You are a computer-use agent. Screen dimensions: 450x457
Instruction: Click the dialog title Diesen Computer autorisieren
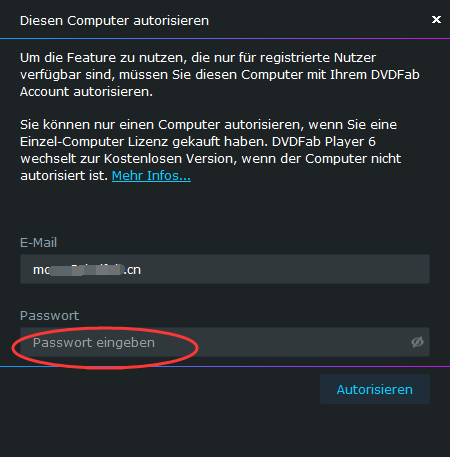tap(114, 21)
